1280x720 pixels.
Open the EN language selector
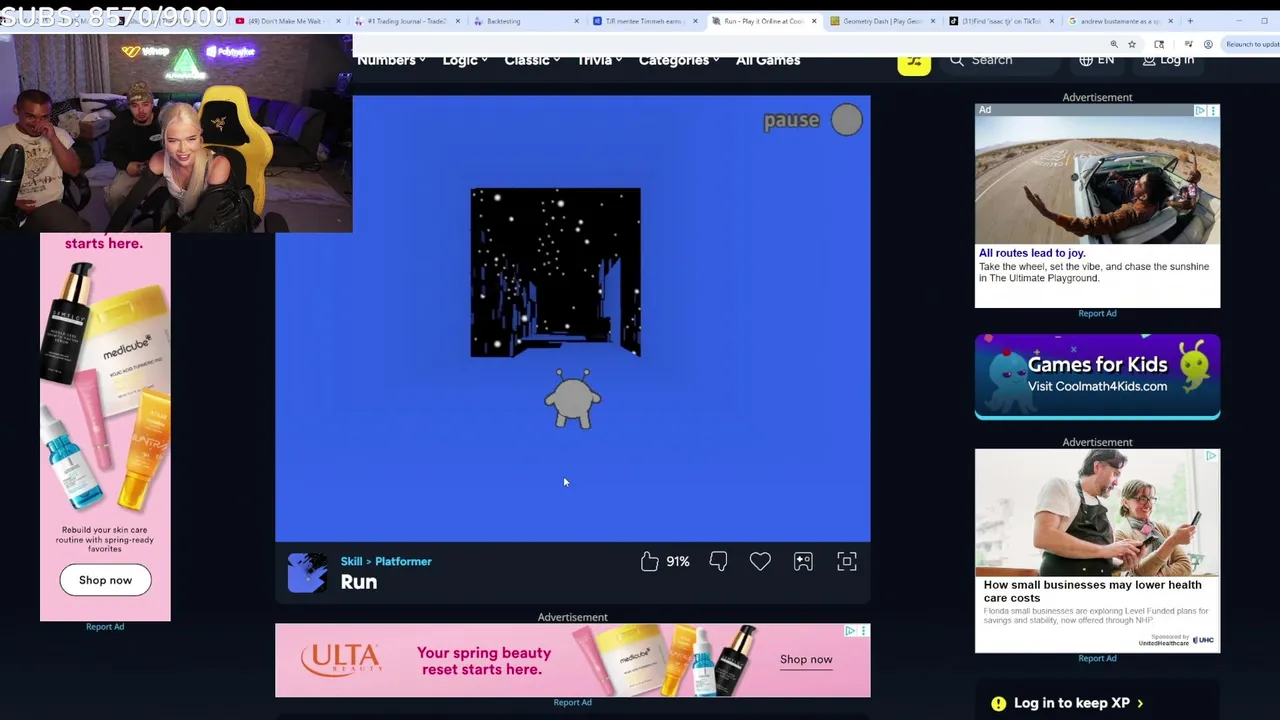click(x=1097, y=60)
